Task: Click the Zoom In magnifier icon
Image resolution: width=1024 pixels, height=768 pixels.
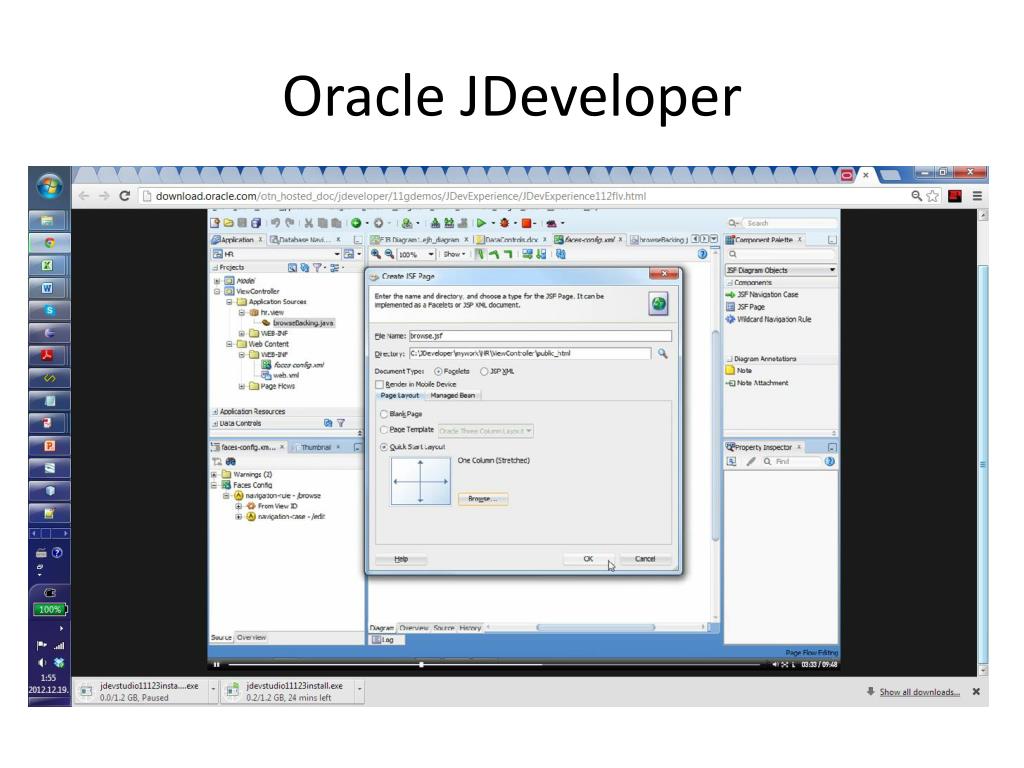Action: (x=376, y=254)
